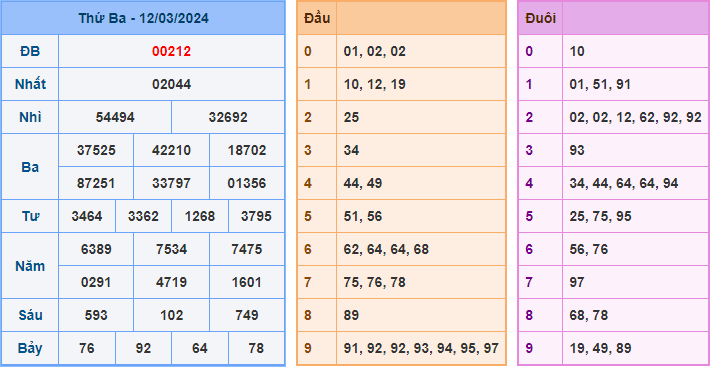
Task: Click the Năm prize label
Action: click(x=30, y=266)
